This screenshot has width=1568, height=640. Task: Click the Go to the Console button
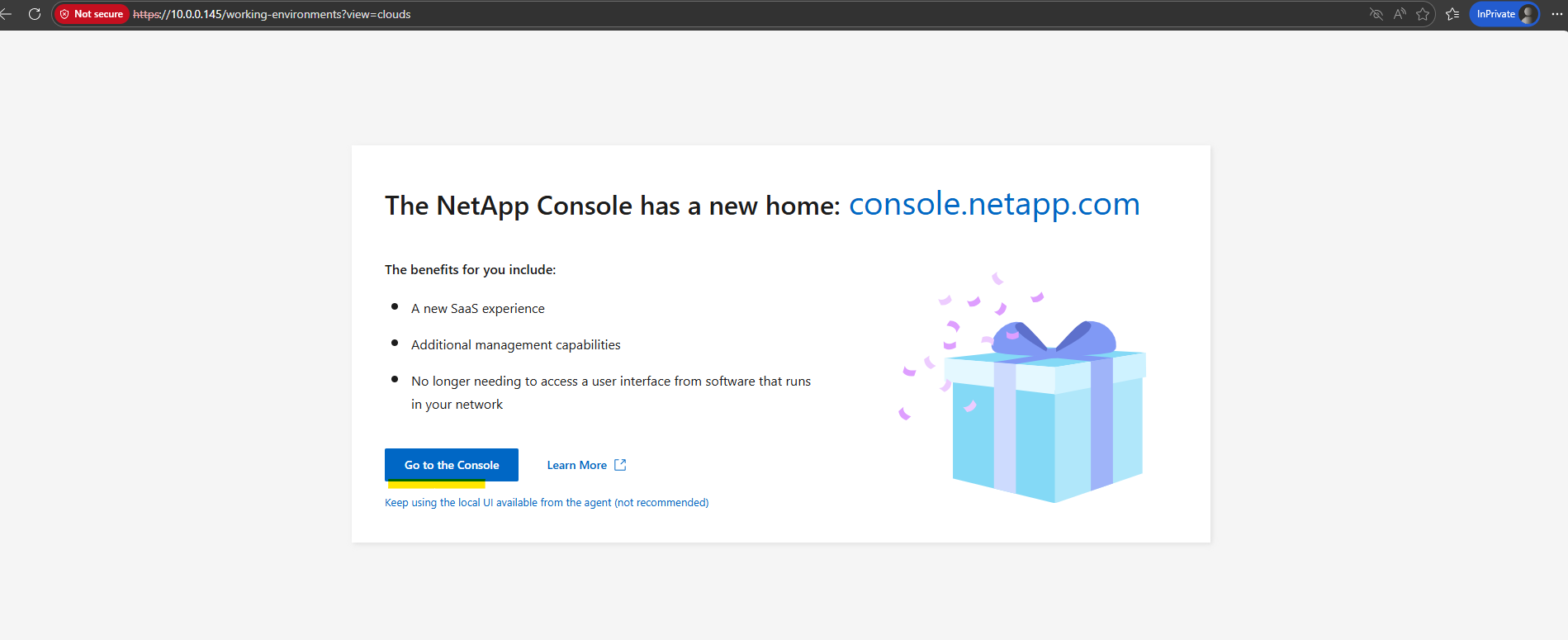coord(452,465)
